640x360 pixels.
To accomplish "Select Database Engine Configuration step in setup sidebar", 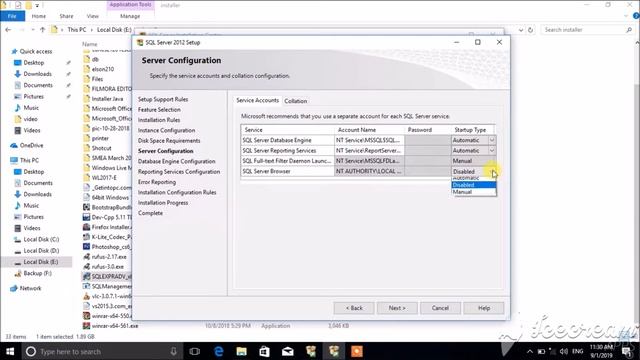I will (x=176, y=161).
